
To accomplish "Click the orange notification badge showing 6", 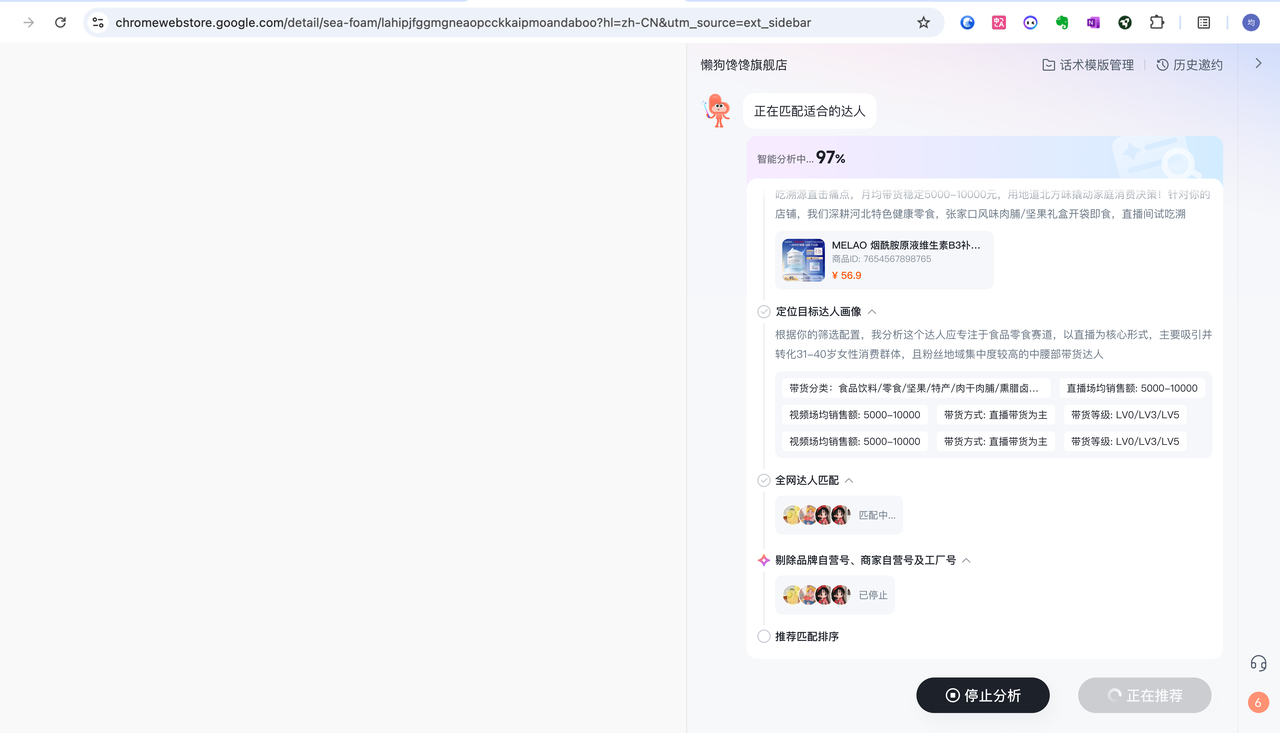I will [1258, 702].
